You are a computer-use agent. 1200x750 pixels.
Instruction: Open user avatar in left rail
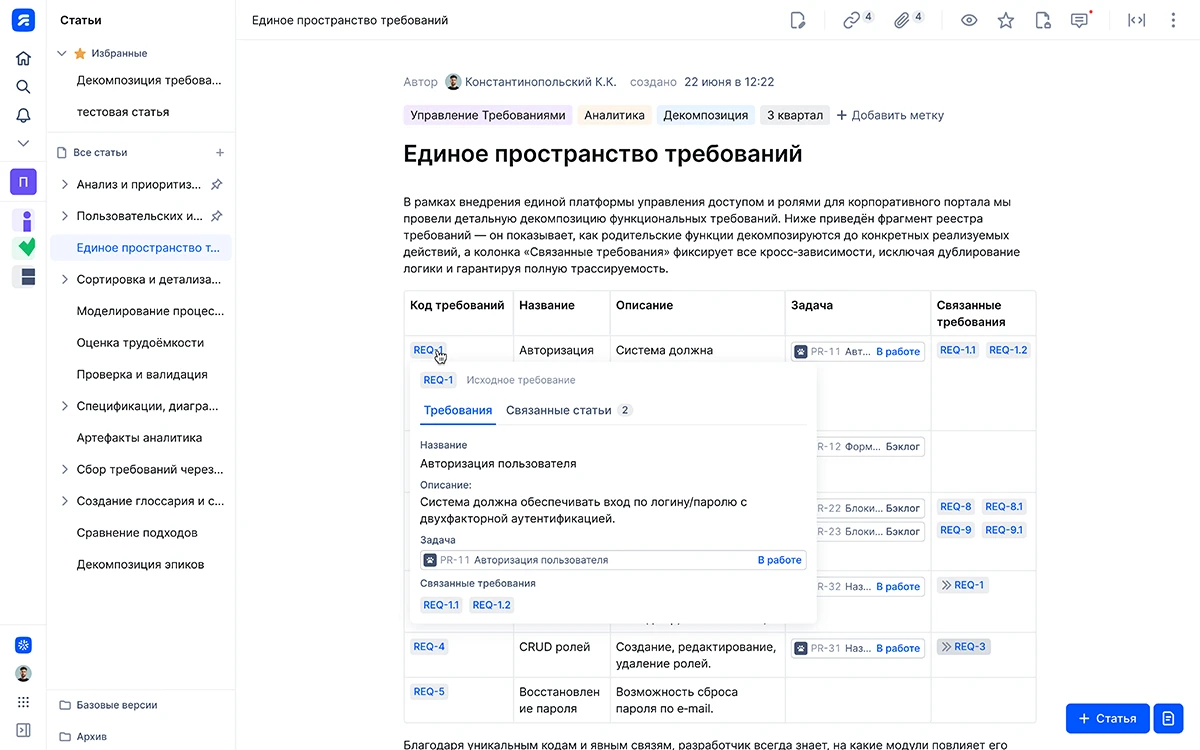coord(23,674)
